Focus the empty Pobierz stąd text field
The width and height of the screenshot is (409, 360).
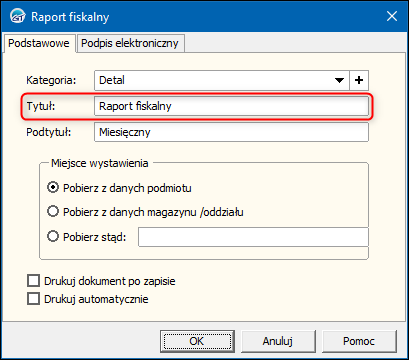pos(253,237)
